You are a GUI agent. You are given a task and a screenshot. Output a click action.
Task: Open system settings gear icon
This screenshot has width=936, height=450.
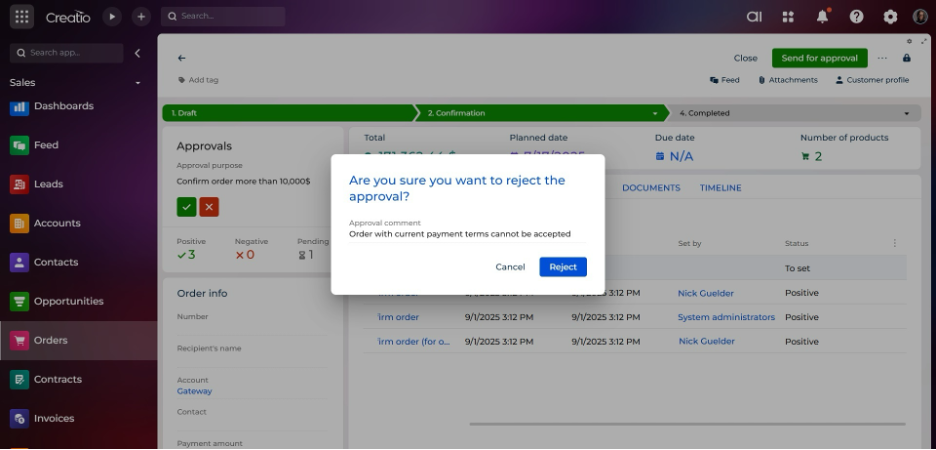click(890, 17)
